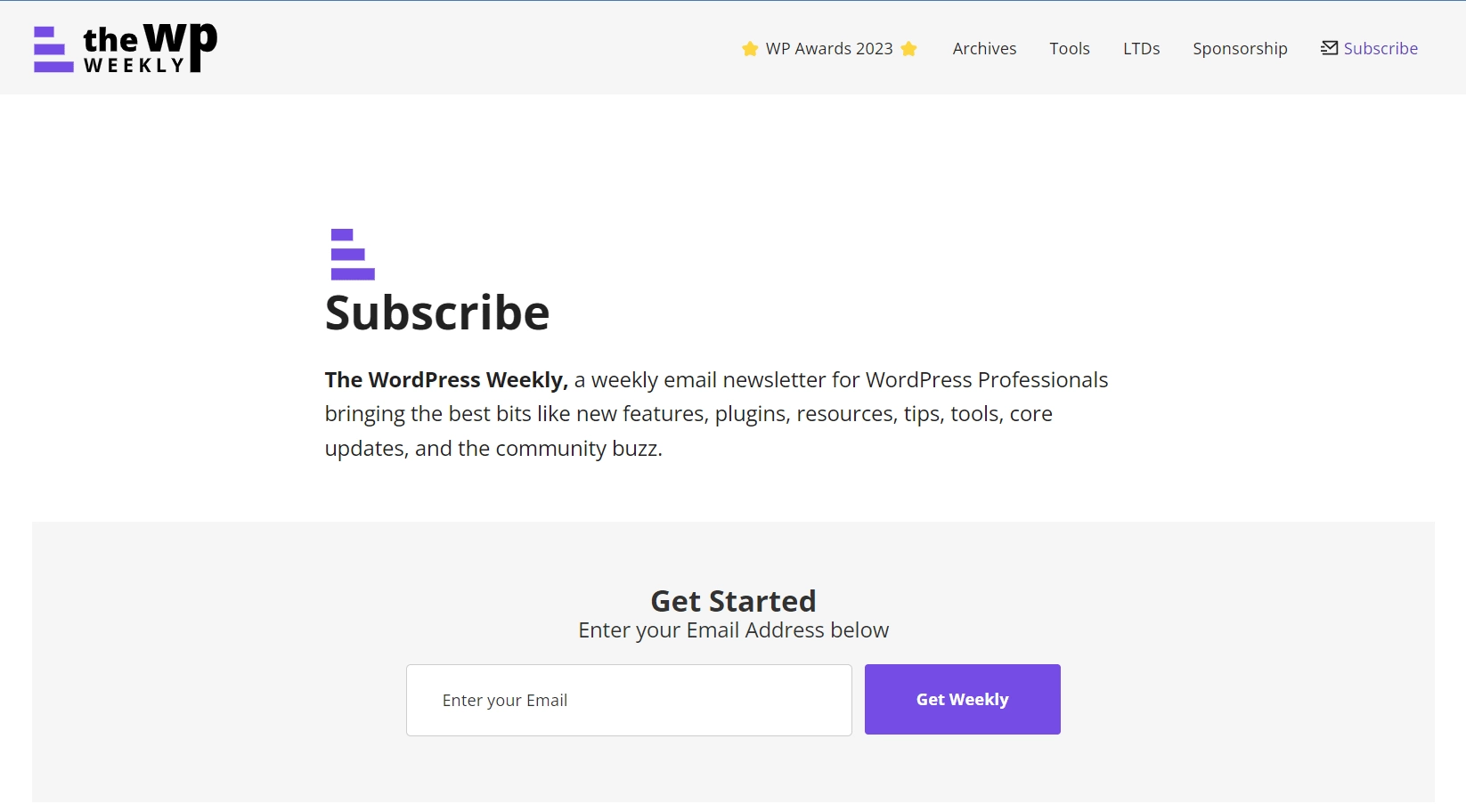The height and width of the screenshot is (812, 1466).
Task: Open the Archives page
Action: (984, 49)
